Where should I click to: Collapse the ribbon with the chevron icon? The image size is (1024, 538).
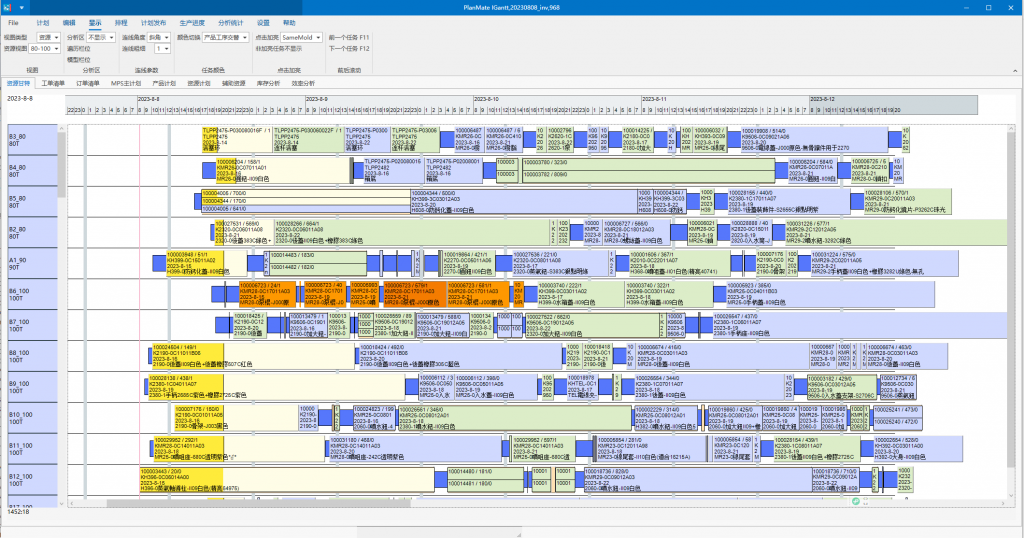(1015, 71)
